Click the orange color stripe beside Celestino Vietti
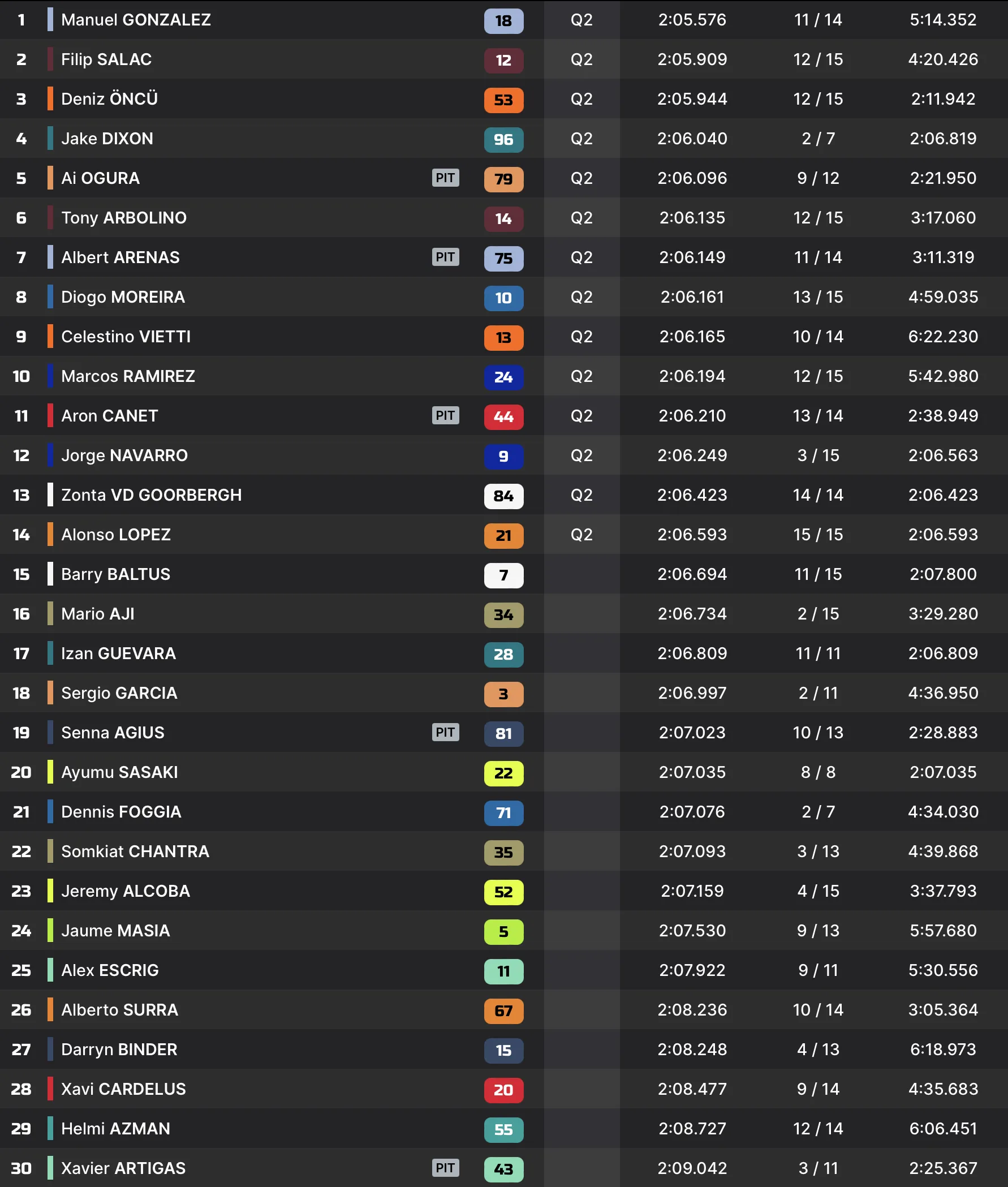The height and width of the screenshot is (1187, 1008). 50,336
